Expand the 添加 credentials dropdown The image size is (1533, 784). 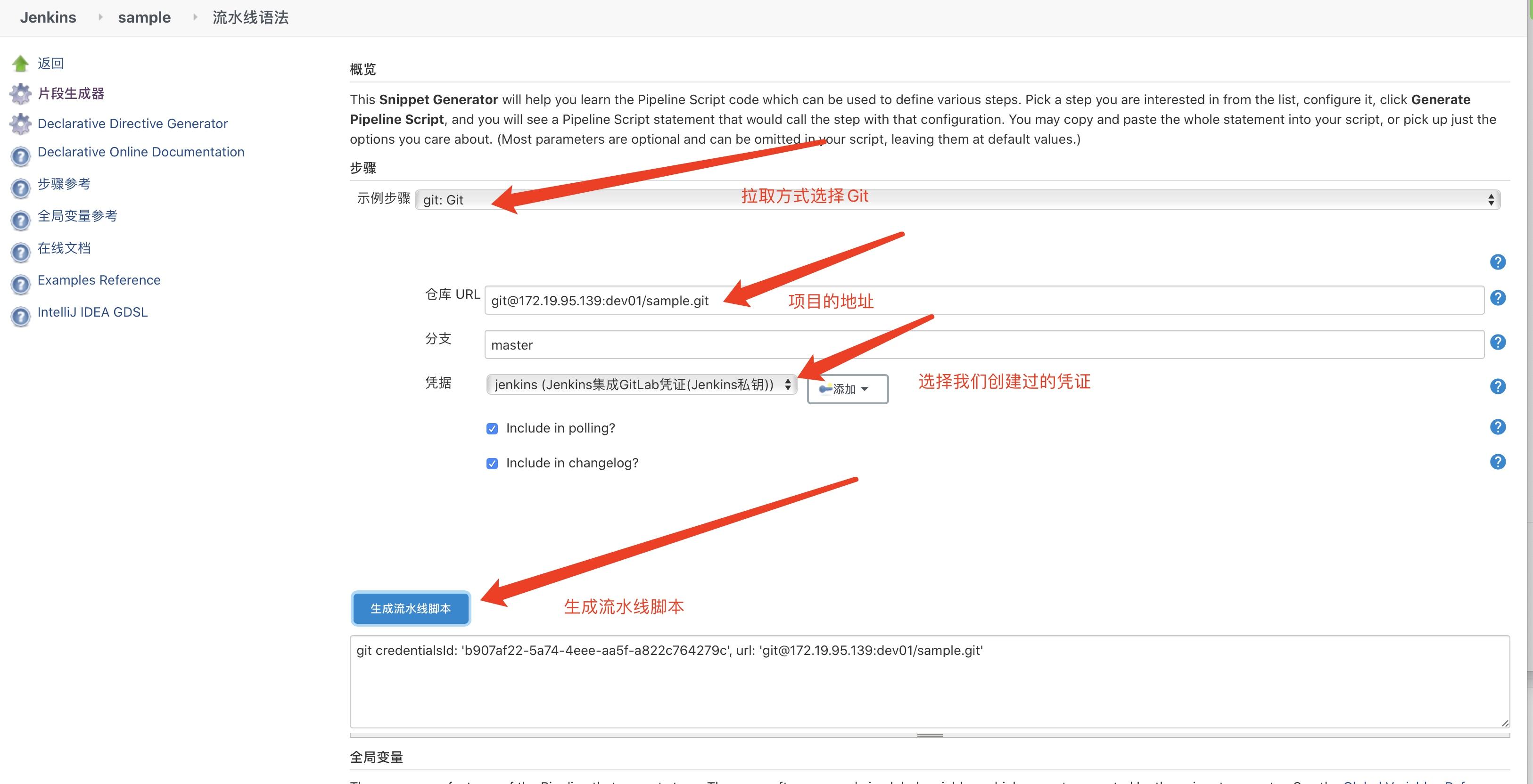(x=846, y=388)
